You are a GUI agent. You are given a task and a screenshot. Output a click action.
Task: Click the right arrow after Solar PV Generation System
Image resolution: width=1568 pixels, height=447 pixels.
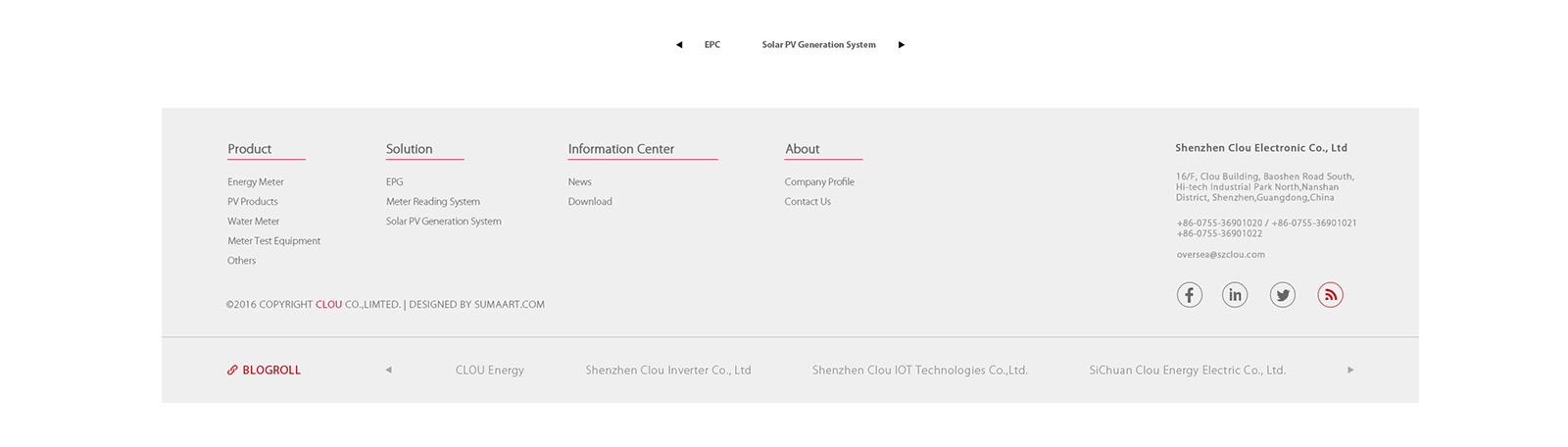pyautogui.click(x=902, y=45)
